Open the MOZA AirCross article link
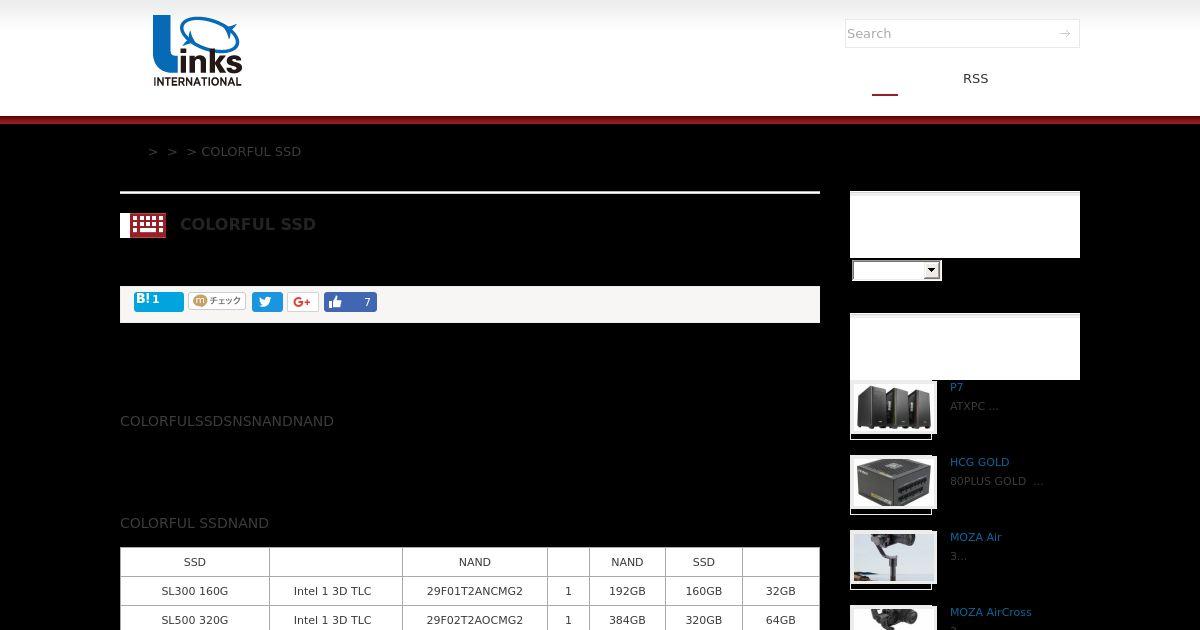Screen dimensions: 1200x630 990,612
